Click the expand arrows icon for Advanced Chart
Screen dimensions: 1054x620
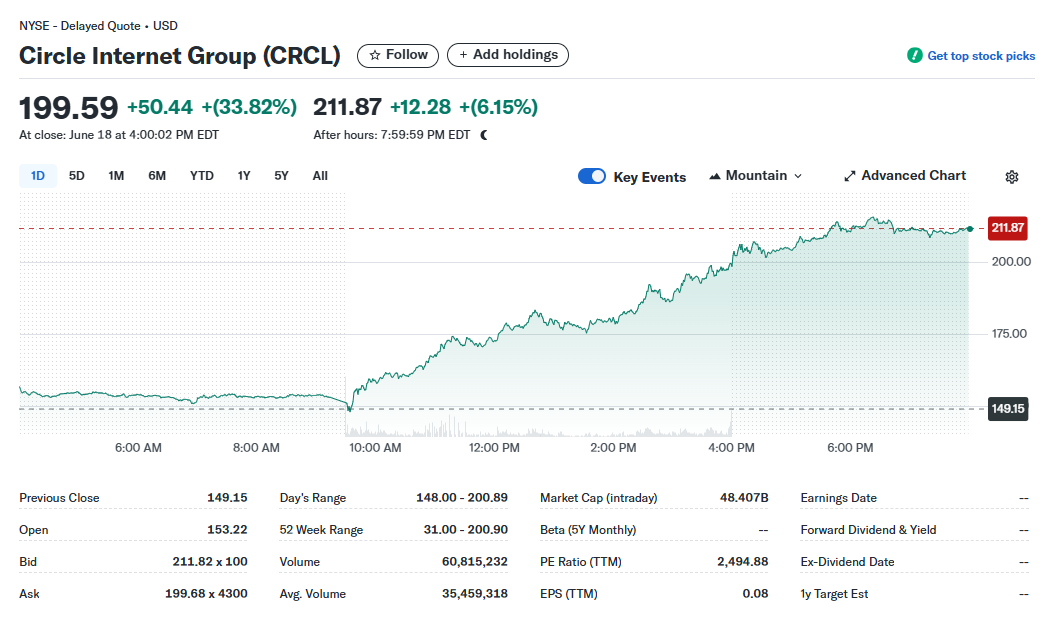850,176
